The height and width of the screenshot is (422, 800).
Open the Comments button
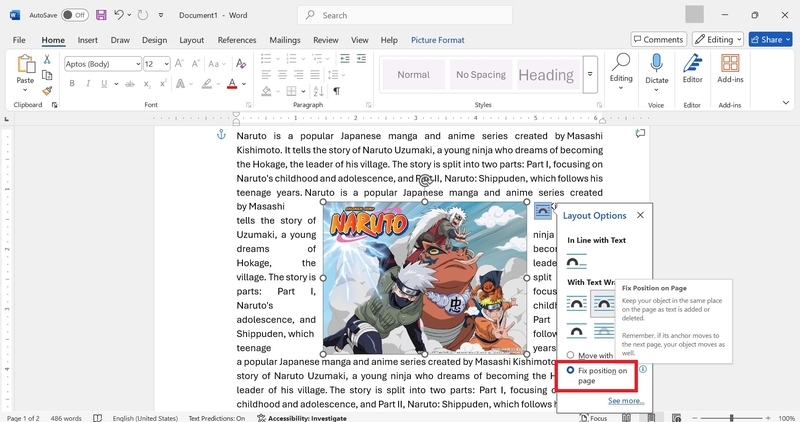(x=659, y=39)
